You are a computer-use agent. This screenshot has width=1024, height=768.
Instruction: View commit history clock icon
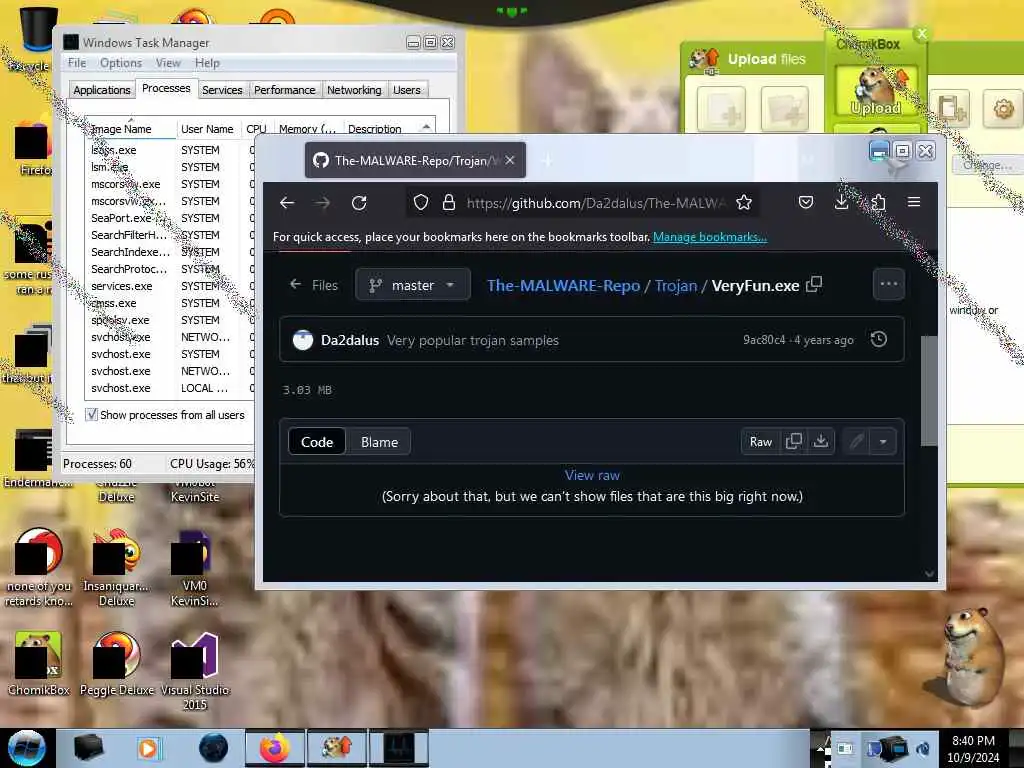[x=878, y=340]
